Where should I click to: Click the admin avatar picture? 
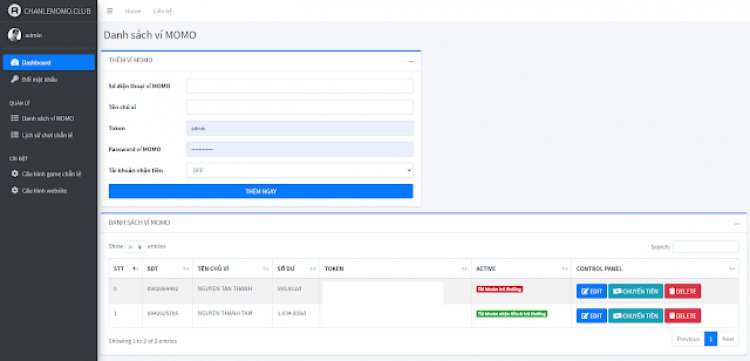pyautogui.click(x=14, y=35)
